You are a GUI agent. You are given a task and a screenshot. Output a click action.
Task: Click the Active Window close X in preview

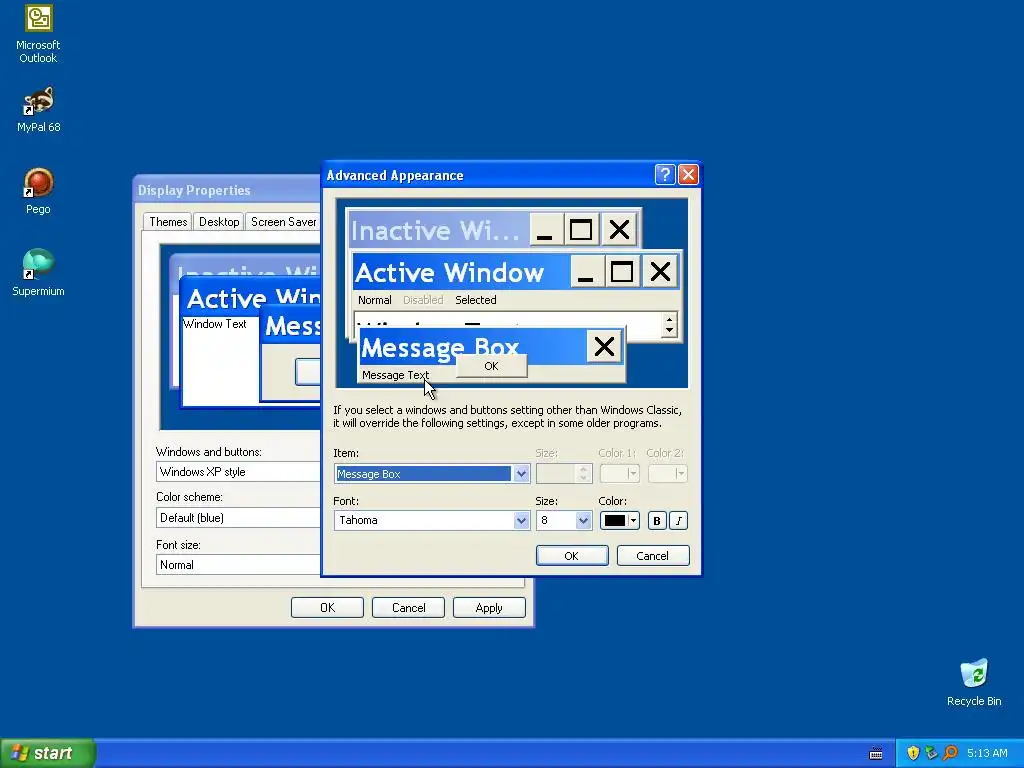tap(660, 272)
